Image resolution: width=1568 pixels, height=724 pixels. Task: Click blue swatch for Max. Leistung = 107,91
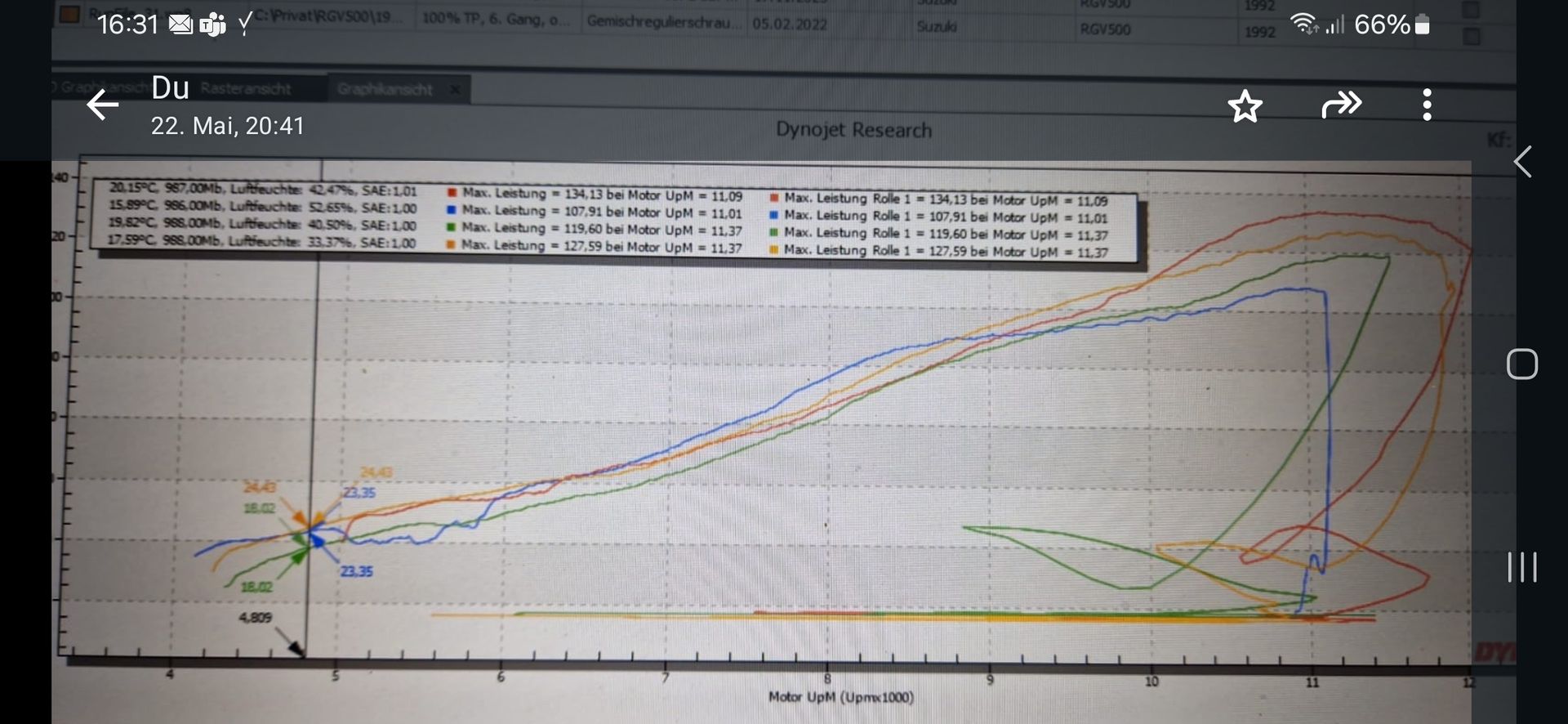click(x=451, y=210)
